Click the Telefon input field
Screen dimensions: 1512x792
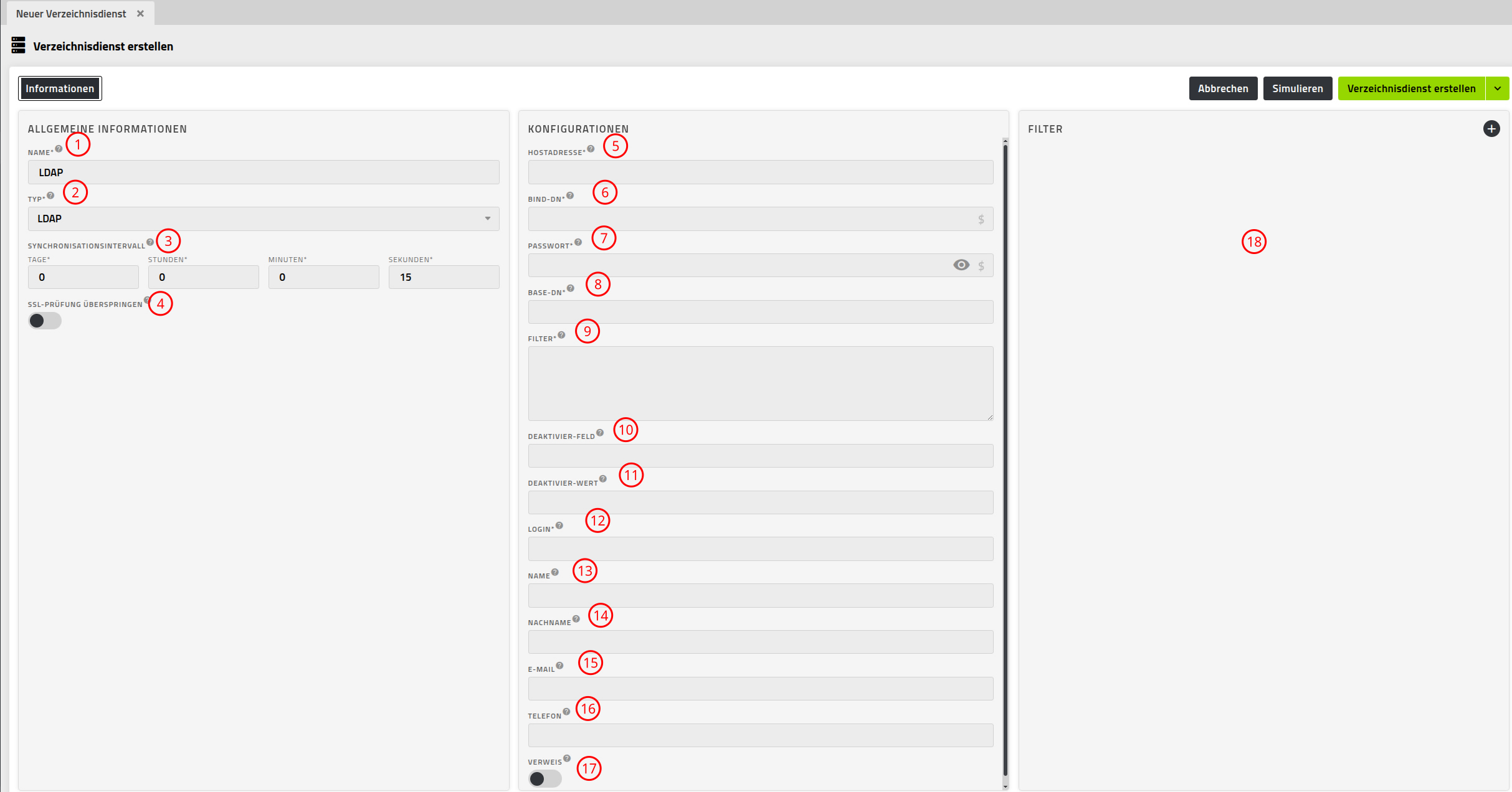pyautogui.click(x=761, y=735)
